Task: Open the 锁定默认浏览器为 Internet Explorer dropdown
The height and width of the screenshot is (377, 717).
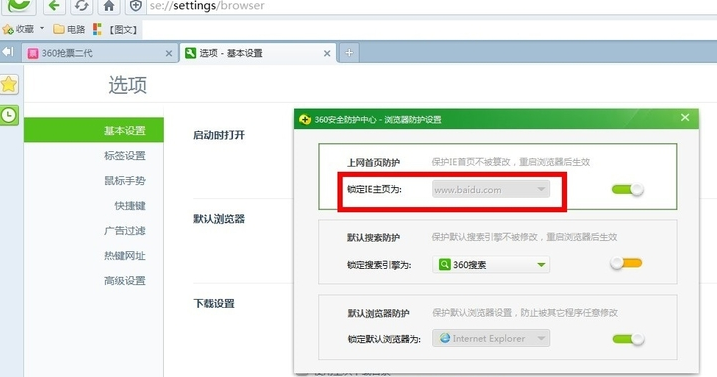Action: tap(491, 338)
